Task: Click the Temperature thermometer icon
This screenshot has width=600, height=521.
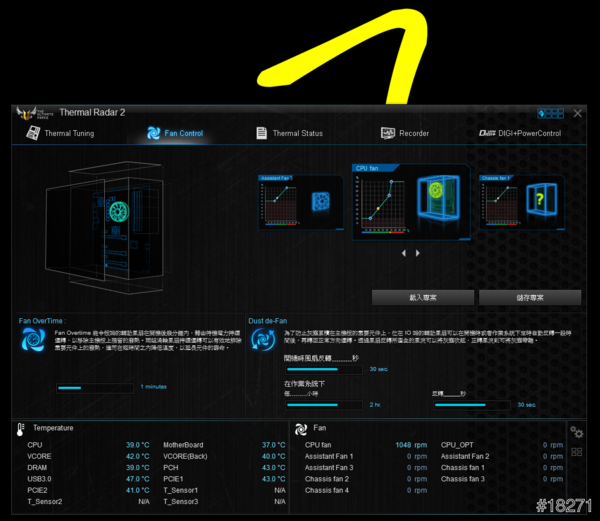Action: coord(20,430)
